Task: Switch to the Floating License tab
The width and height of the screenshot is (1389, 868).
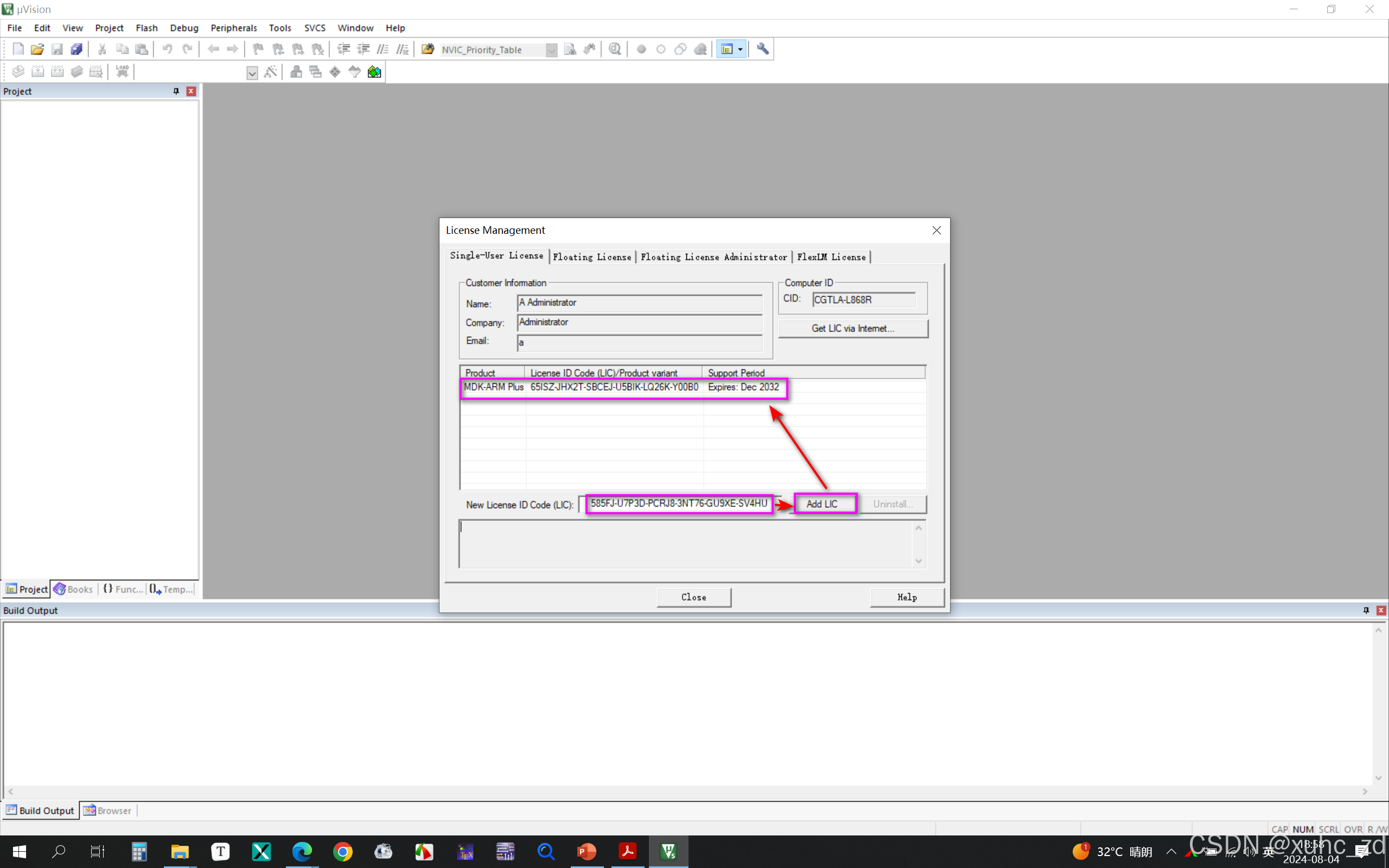Action: [x=592, y=257]
